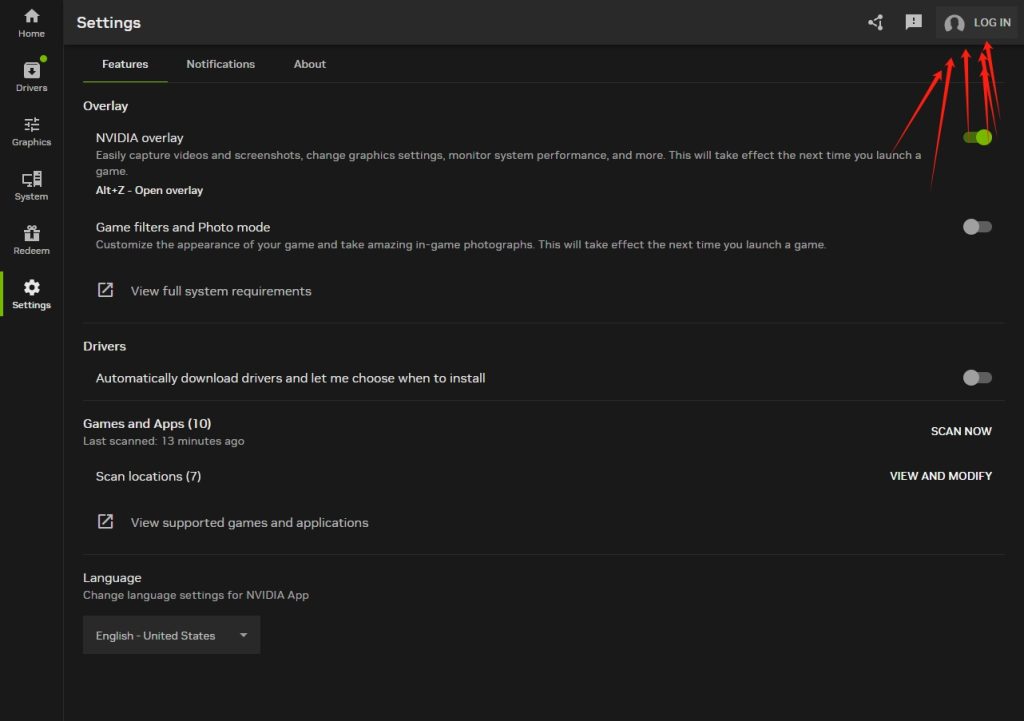
Task: Click Change language settings for NVIDIA App text
Action: [195, 595]
